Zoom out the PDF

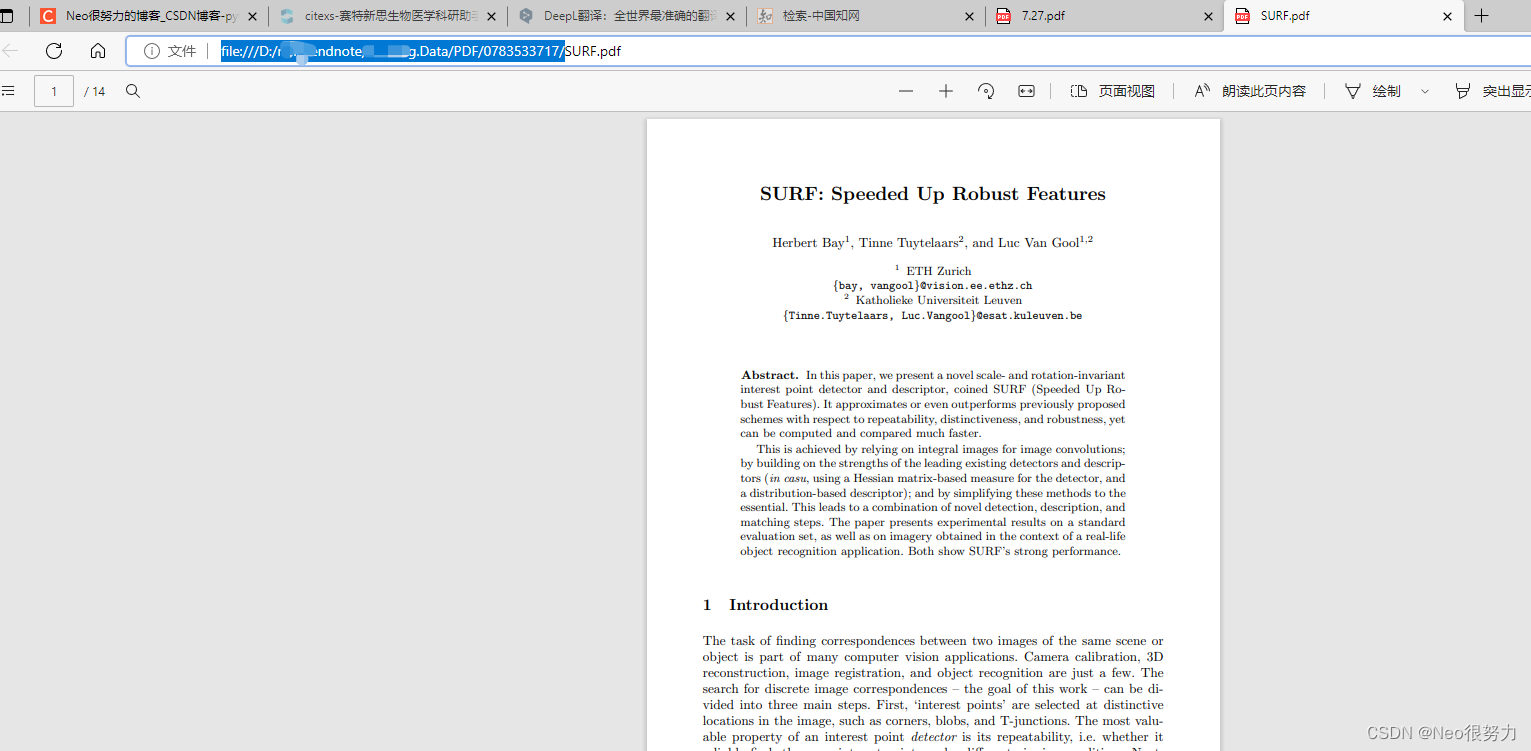(906, 91)
